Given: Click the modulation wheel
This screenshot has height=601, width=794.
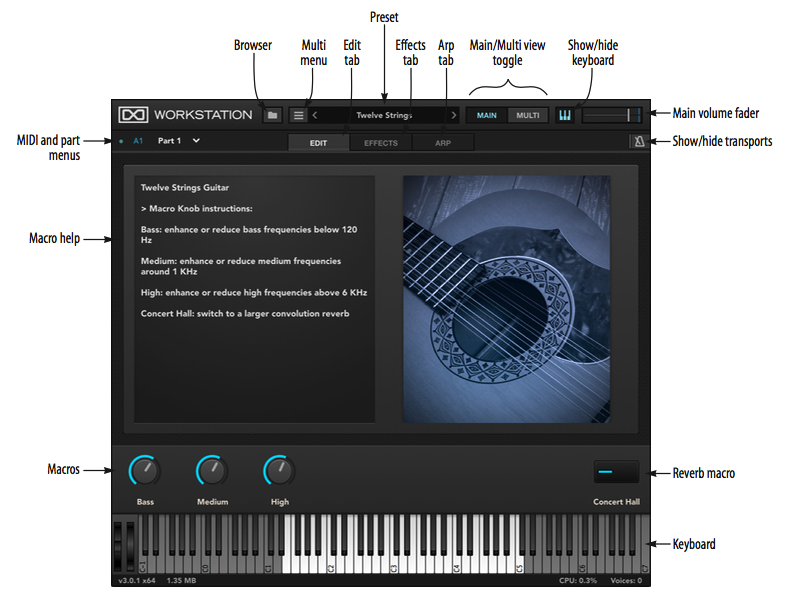Looking at the screenshot, I should click(130, 546).
